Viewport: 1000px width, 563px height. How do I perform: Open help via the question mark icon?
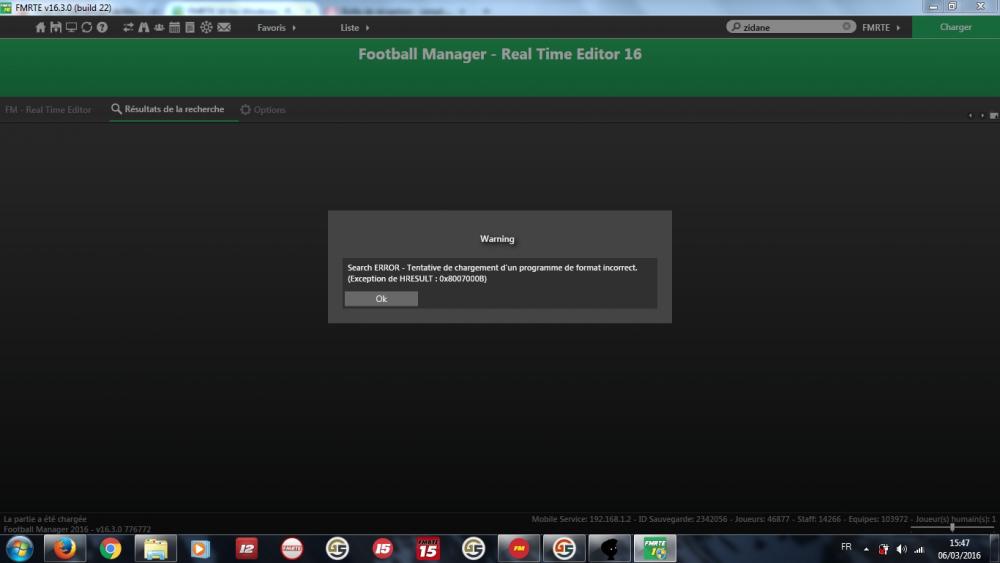click(x=102, y=27)
